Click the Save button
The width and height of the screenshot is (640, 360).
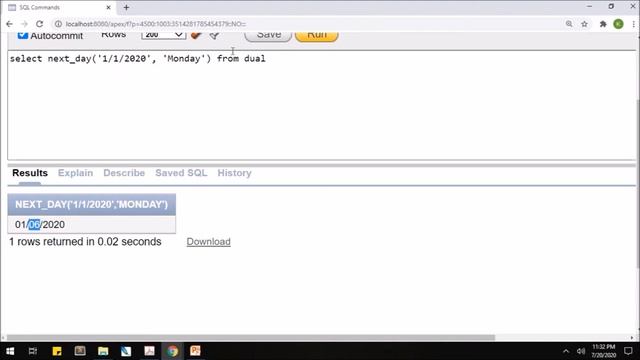pyautogui.click(x=268, y=36)
